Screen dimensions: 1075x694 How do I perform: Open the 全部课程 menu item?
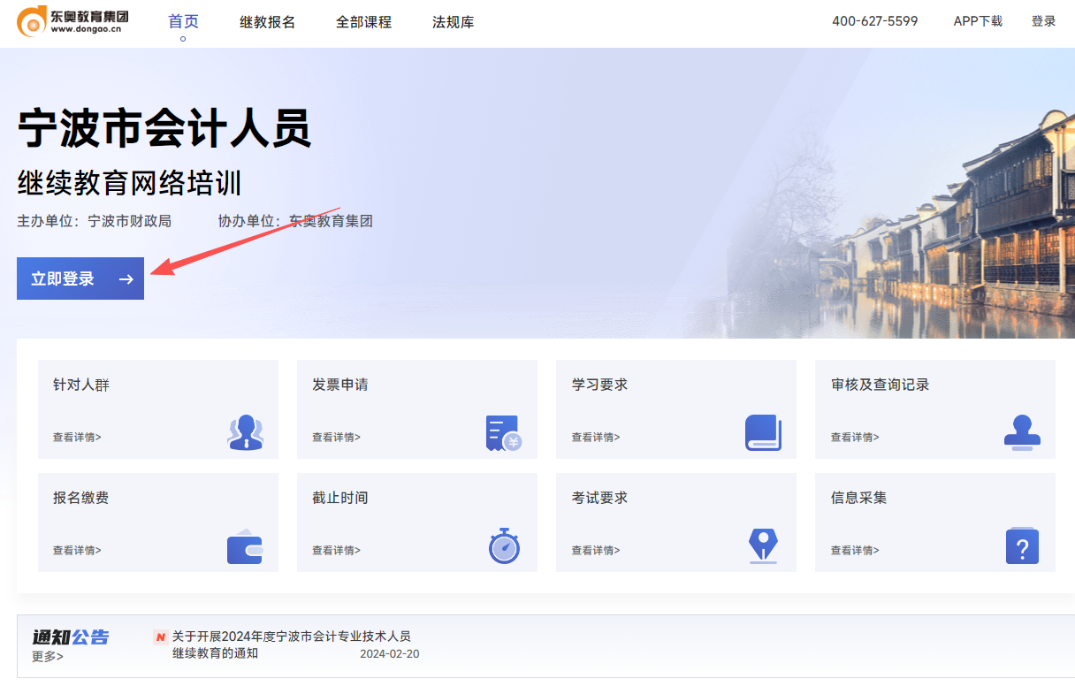[364, 21]
